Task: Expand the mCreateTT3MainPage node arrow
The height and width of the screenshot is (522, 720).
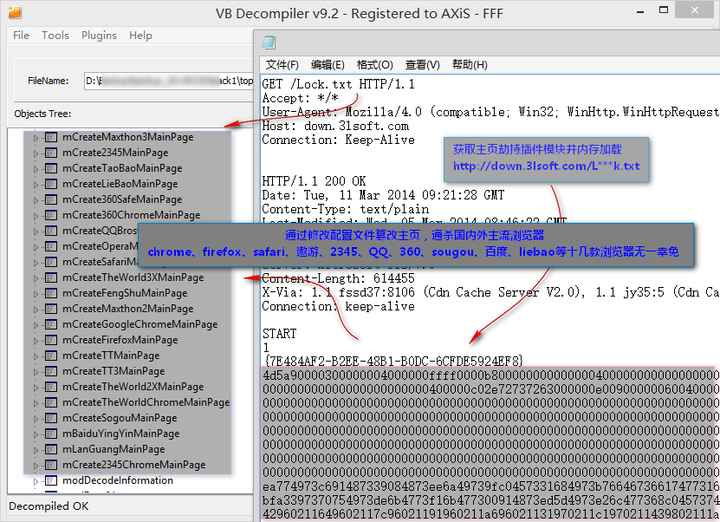Action: point(37,371)
